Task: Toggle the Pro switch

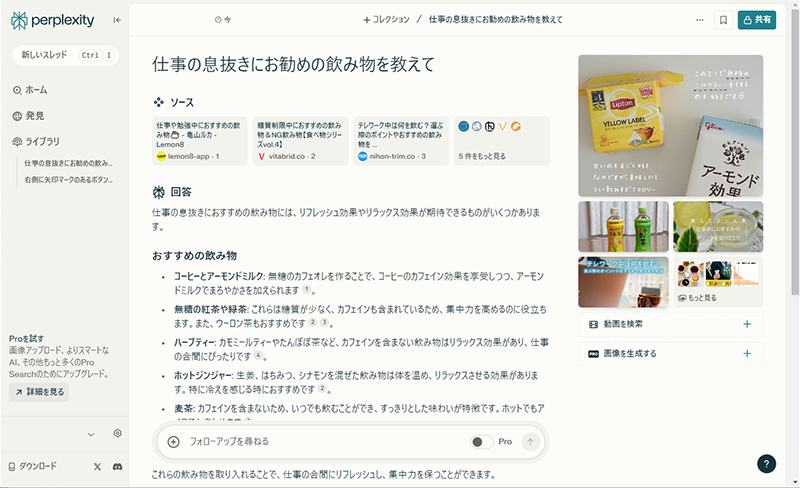Action: tap(482, 442)
